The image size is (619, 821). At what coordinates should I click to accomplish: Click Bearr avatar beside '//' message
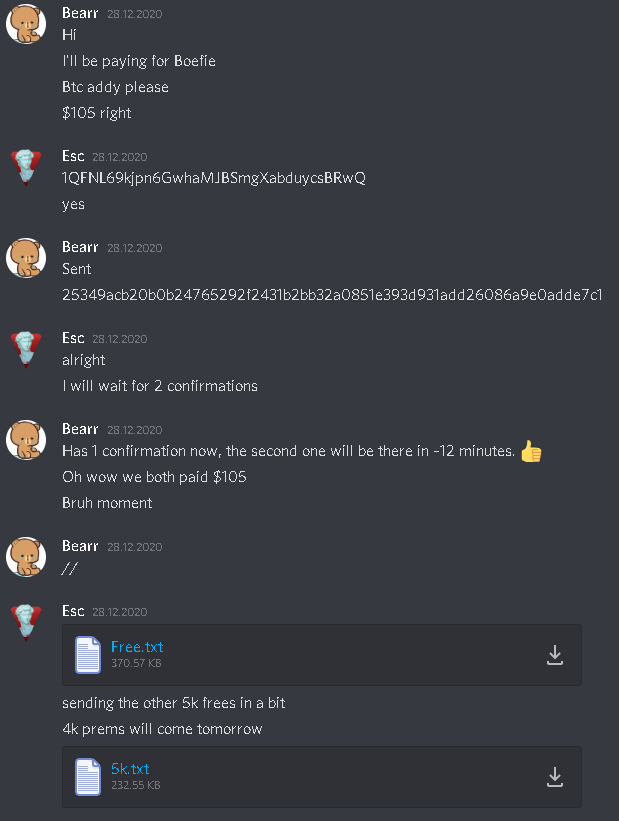point(26,557)
